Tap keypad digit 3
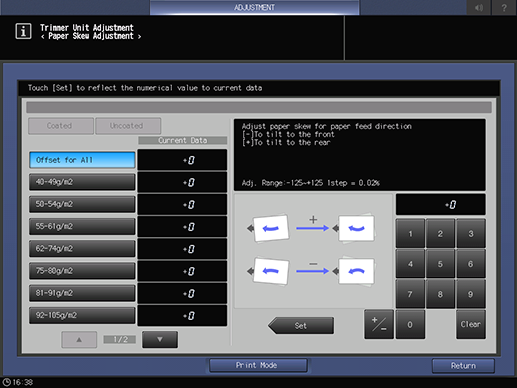The height and width of the screenshot is (388, 517). [471, 233]
